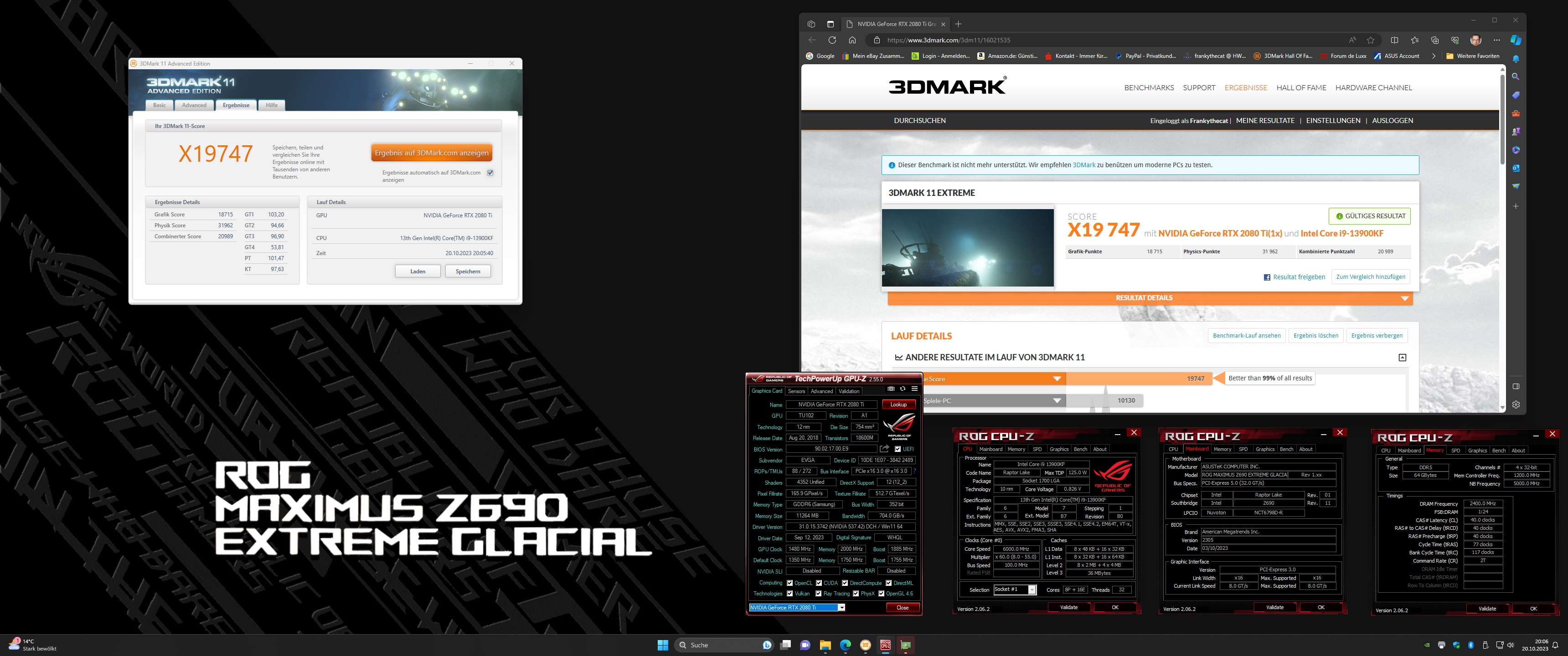Screen dimensions: 1568x656
Task: Open Edge vertical tabs icon
Action: point(830,24)
